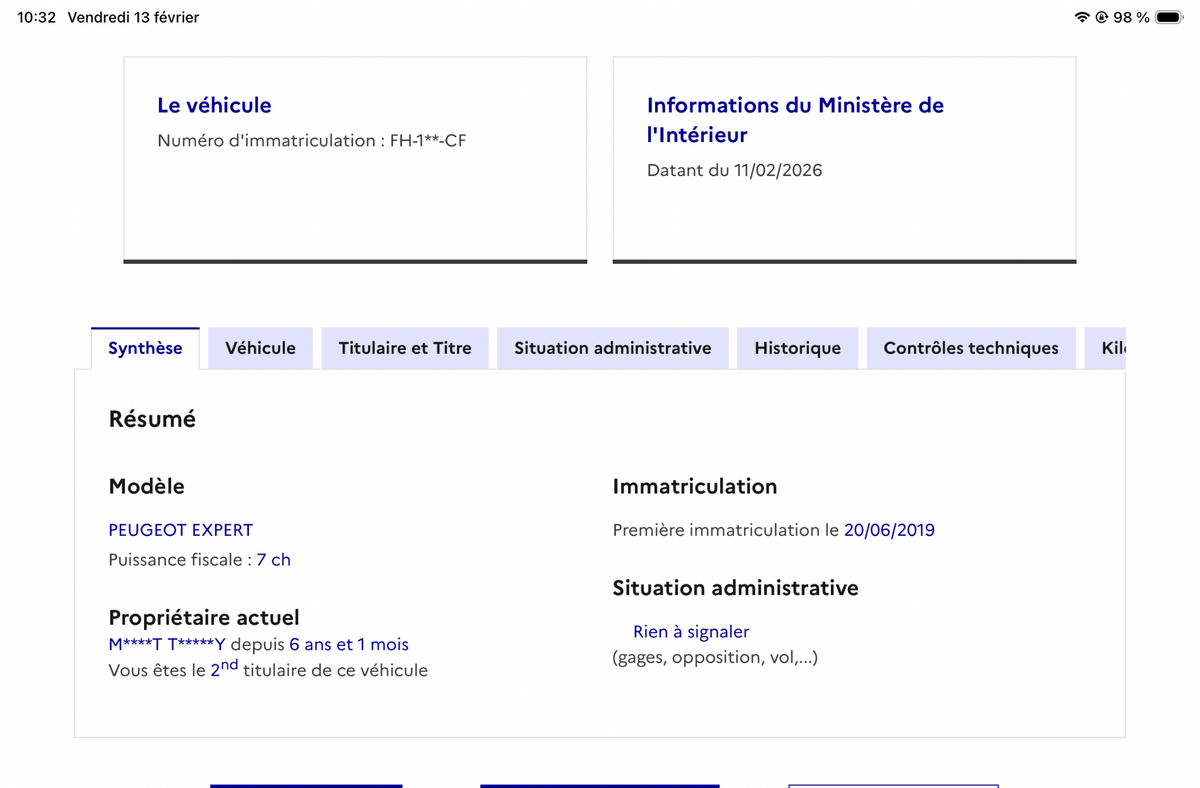Go to the Historique tab
This screenshot has width=1200, height=788.
[797, 348]
